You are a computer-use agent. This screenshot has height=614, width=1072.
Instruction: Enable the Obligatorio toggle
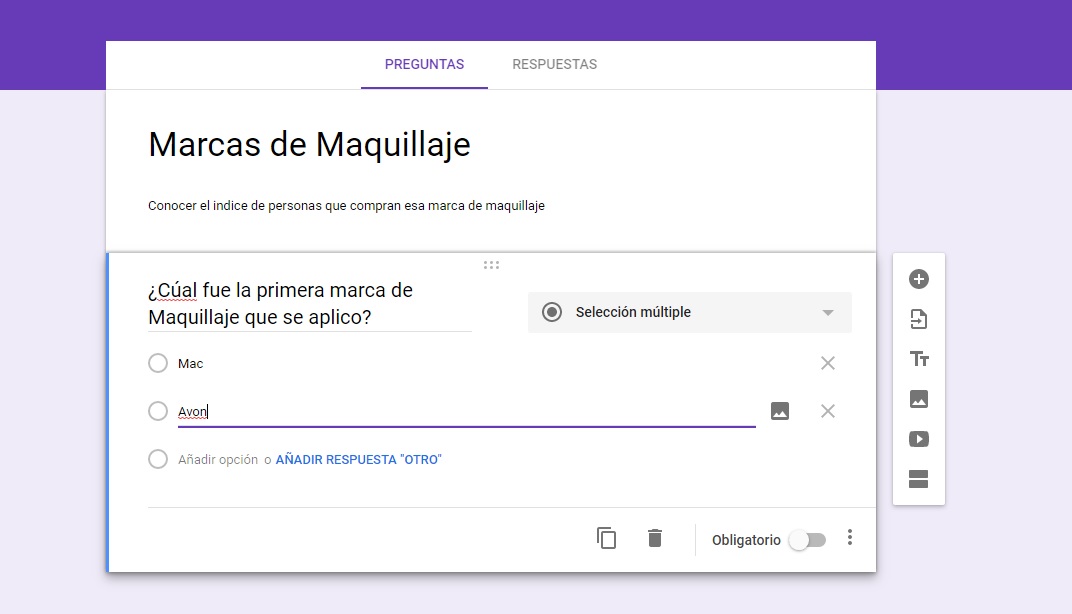(x=807, y=539)
